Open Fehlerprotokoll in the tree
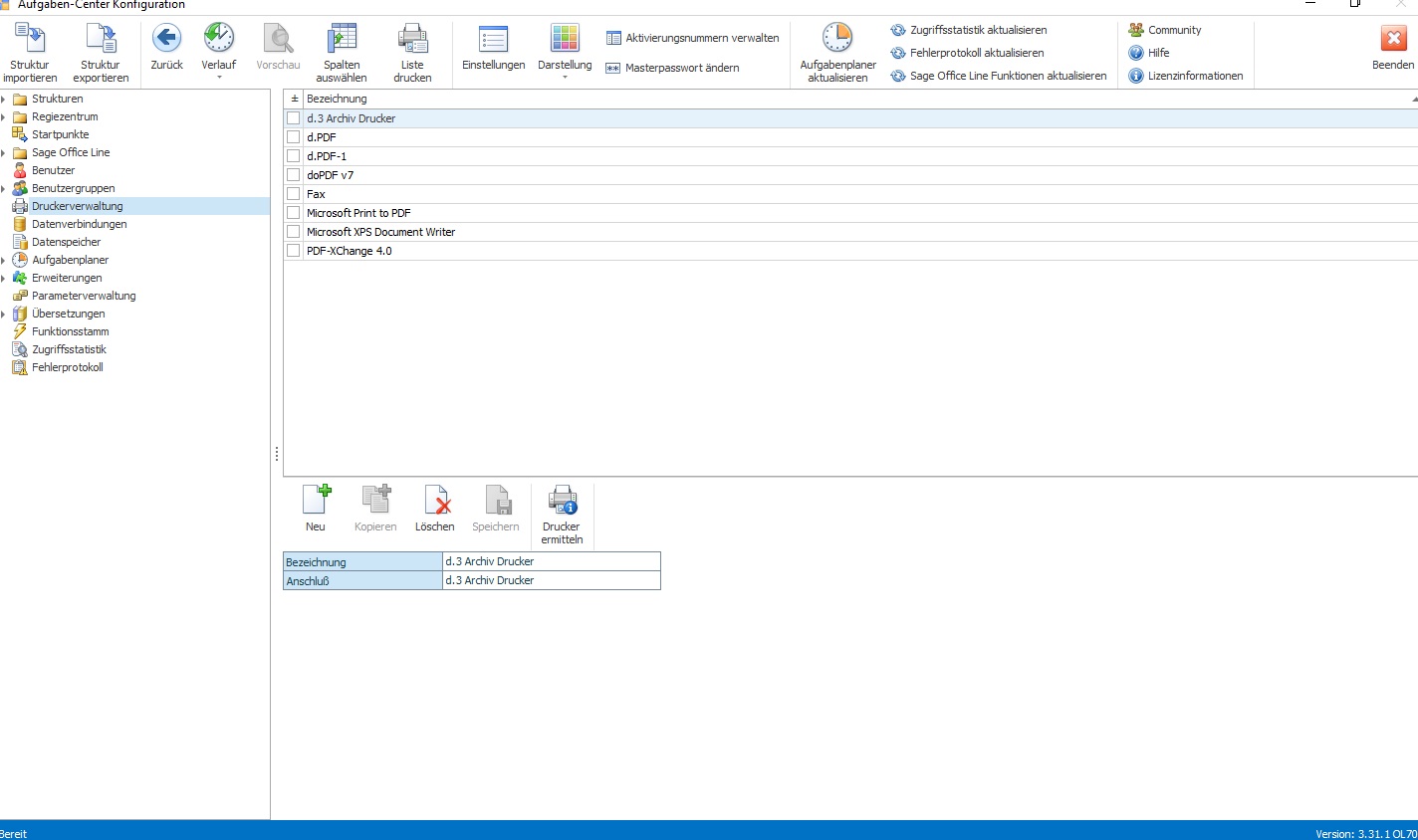 67,367
